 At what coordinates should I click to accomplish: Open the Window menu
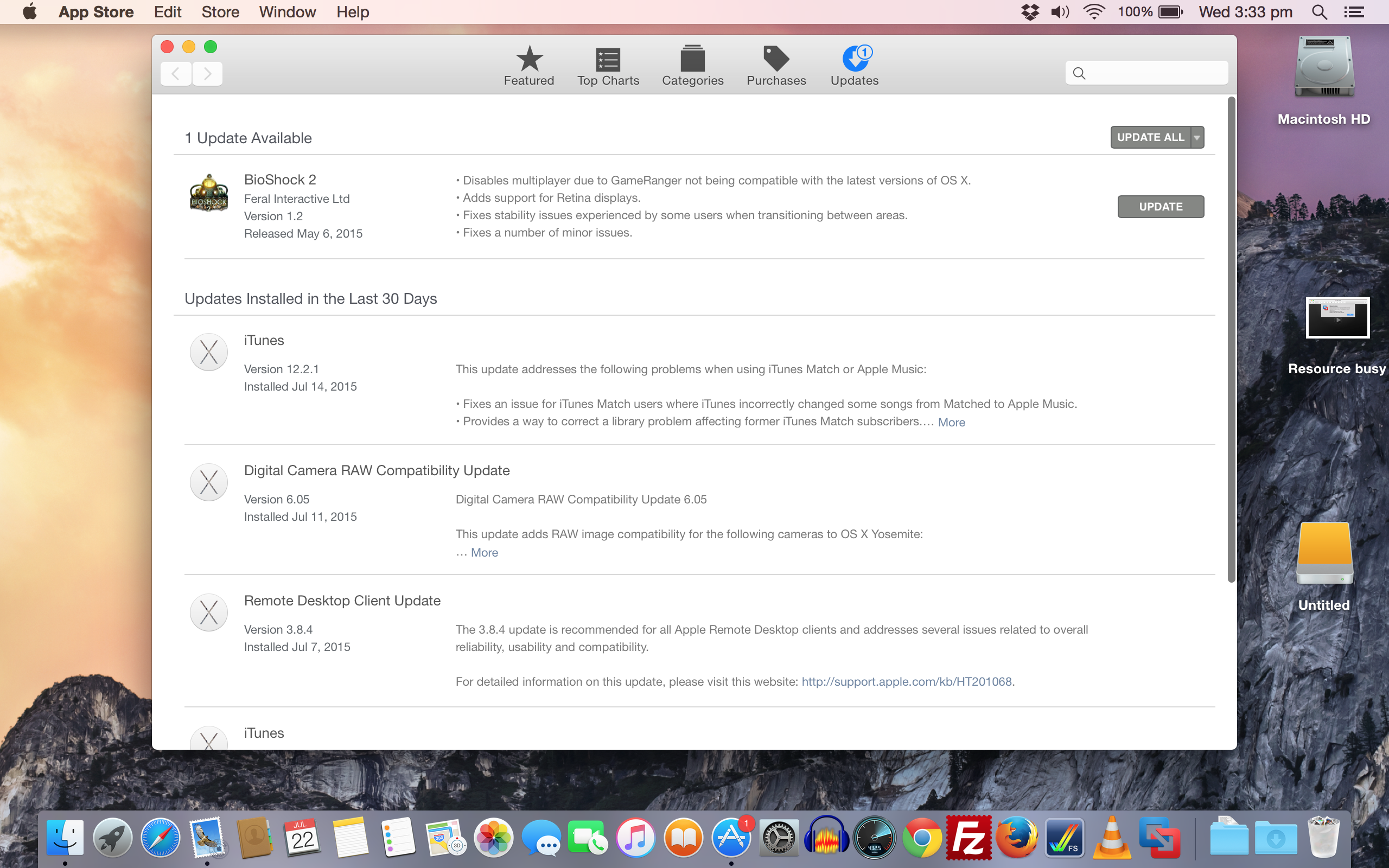[x=288, y=11]
